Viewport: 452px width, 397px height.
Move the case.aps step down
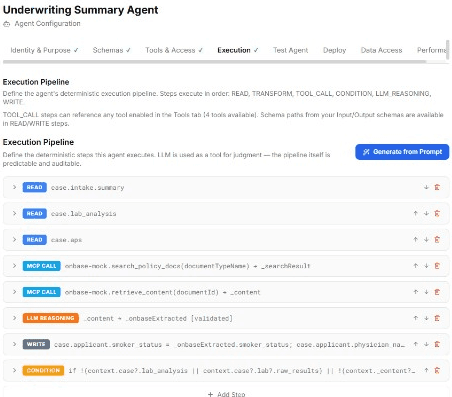pos(426,239)
